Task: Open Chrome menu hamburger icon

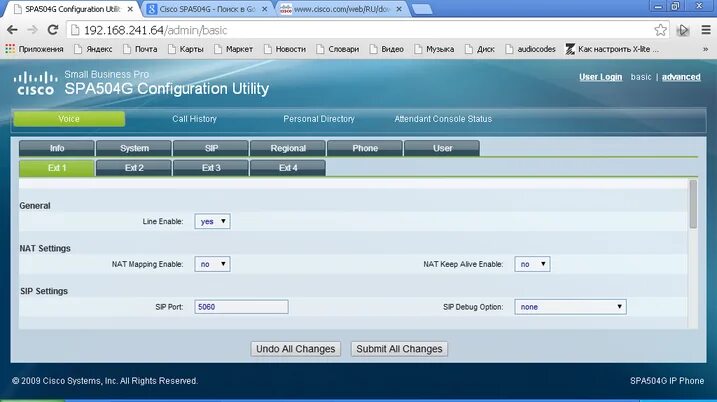Action: [706, 30]
